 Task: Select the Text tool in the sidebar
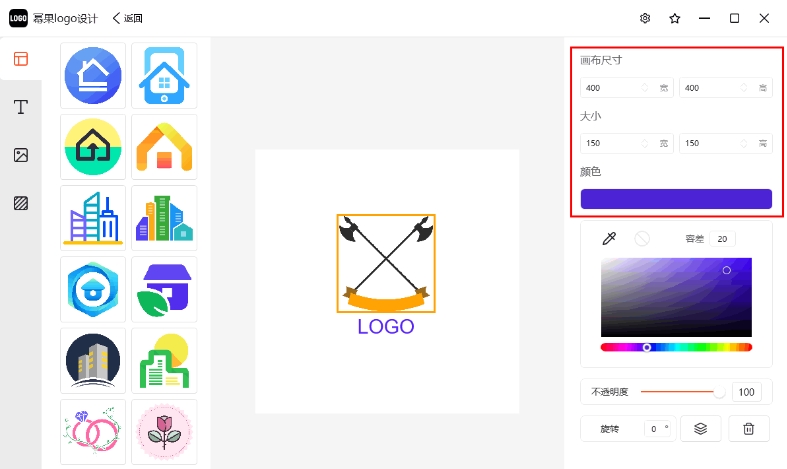pyautogui.click(x=21, y=107)
